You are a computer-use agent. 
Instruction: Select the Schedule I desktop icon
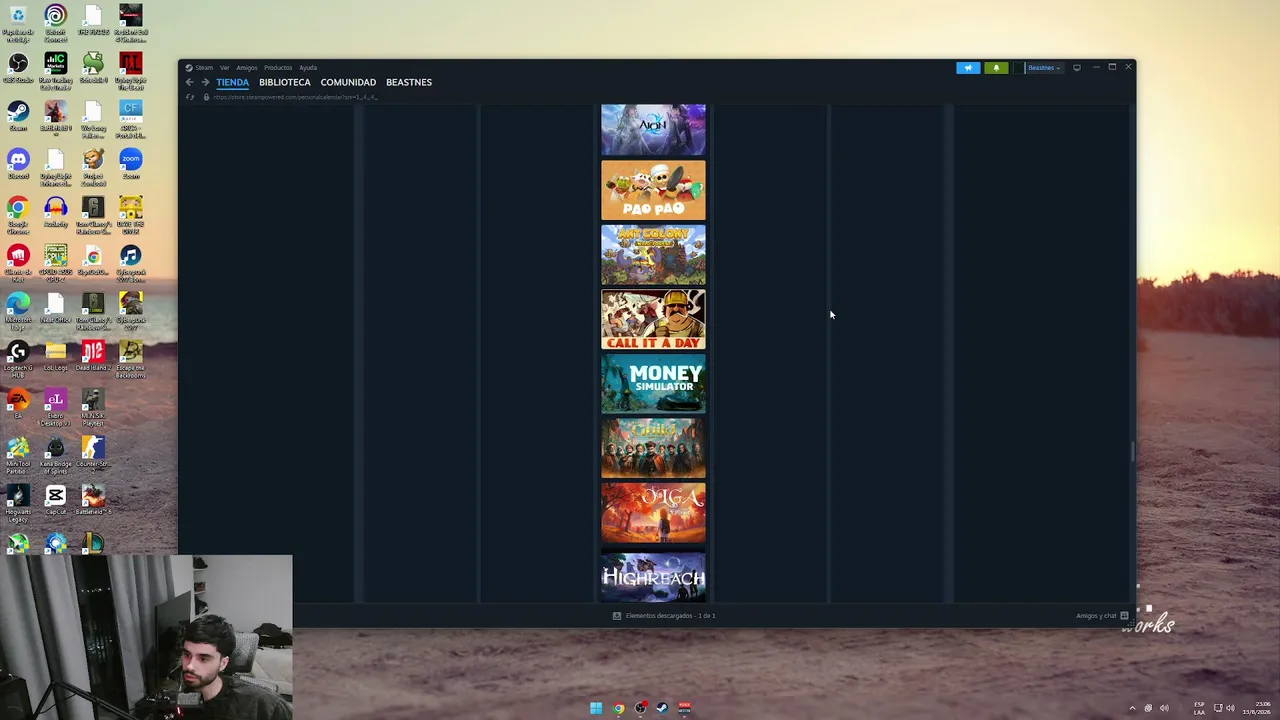pos(93,70)
